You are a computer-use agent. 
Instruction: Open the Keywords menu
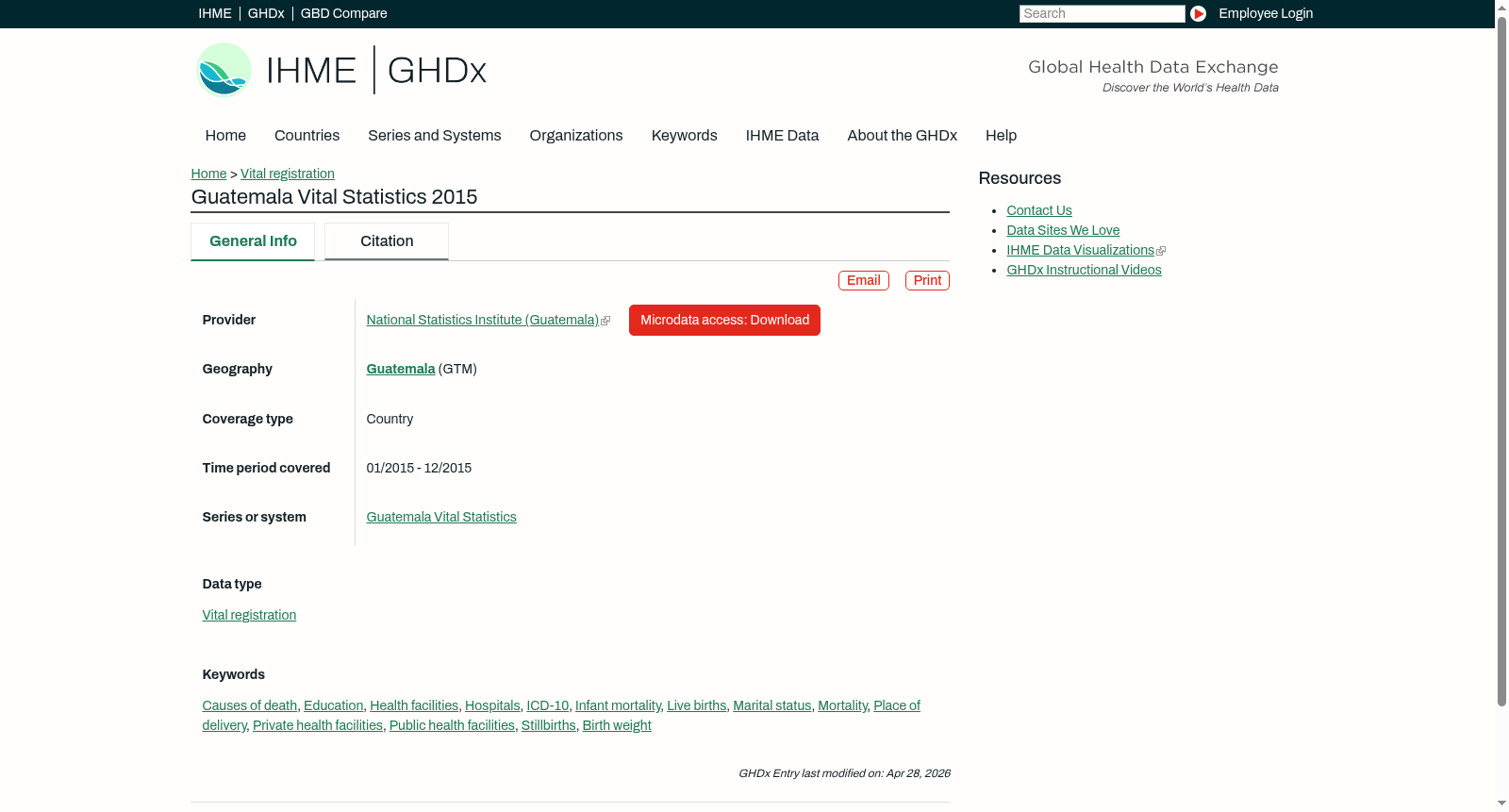coord(685,136)
